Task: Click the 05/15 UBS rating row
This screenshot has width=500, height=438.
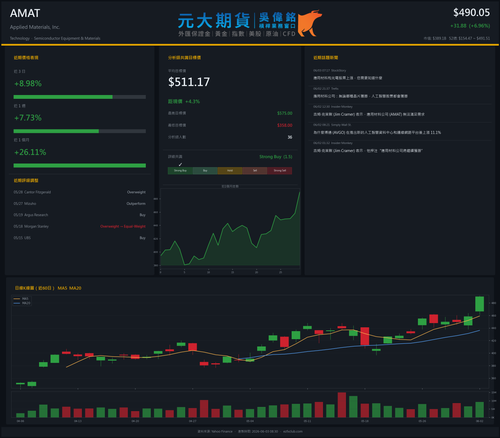Action: tap(80, 238)
